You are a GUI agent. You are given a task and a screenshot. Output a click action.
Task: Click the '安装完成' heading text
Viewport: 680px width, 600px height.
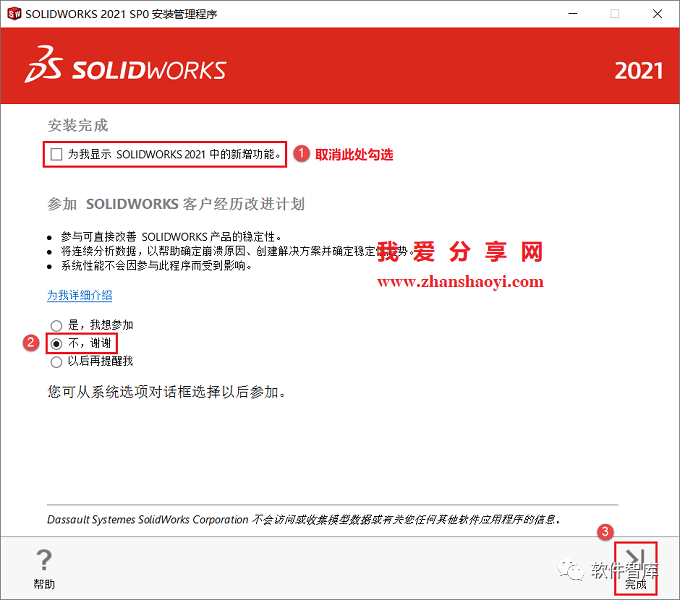(78, 126)
